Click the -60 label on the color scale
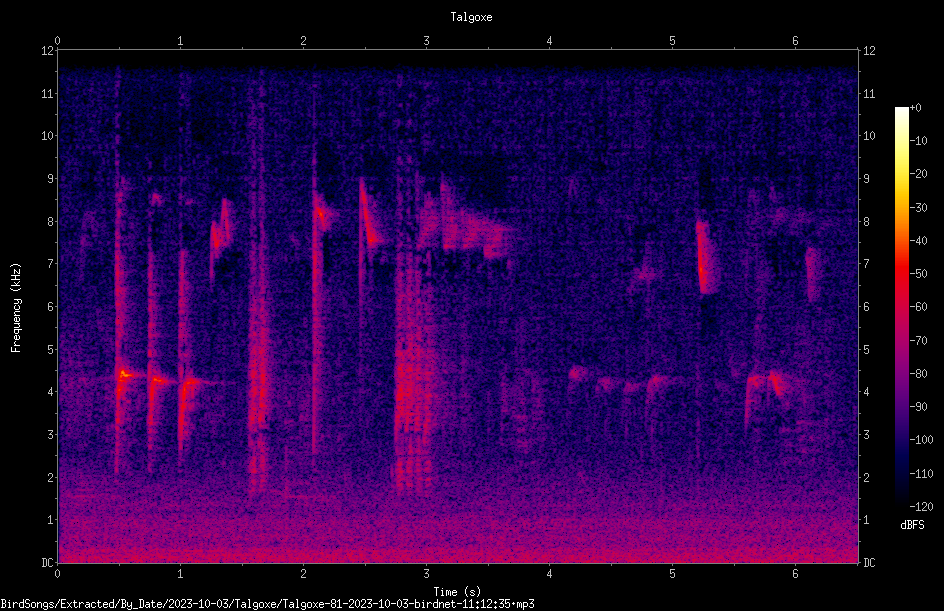 [x=918, y=307]
